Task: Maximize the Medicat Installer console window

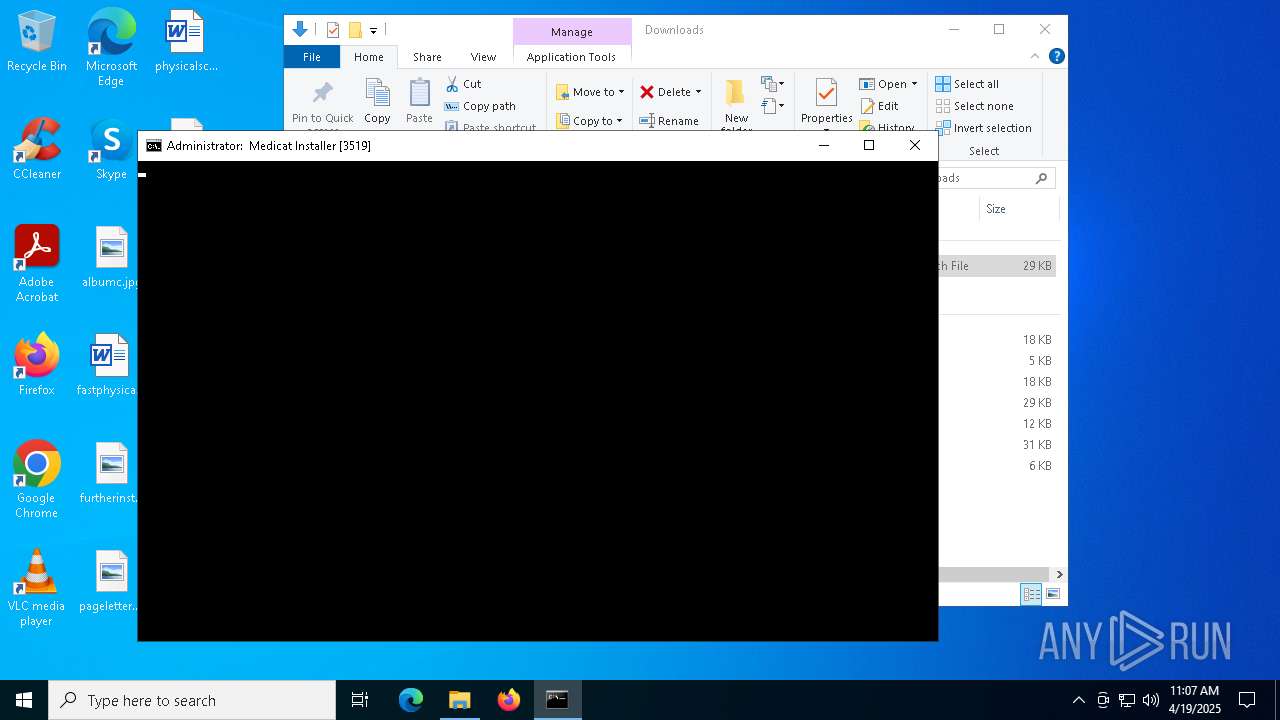Action: click(x=869, y=145)
